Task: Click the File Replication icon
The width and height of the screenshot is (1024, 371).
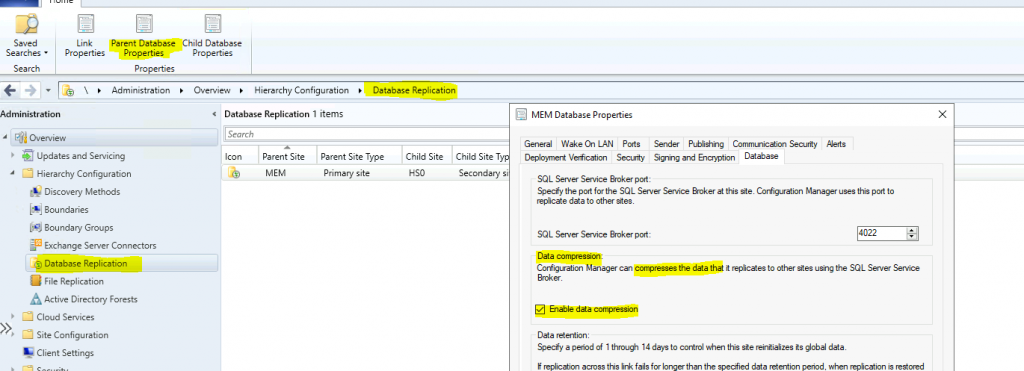Action: point(35,281)
